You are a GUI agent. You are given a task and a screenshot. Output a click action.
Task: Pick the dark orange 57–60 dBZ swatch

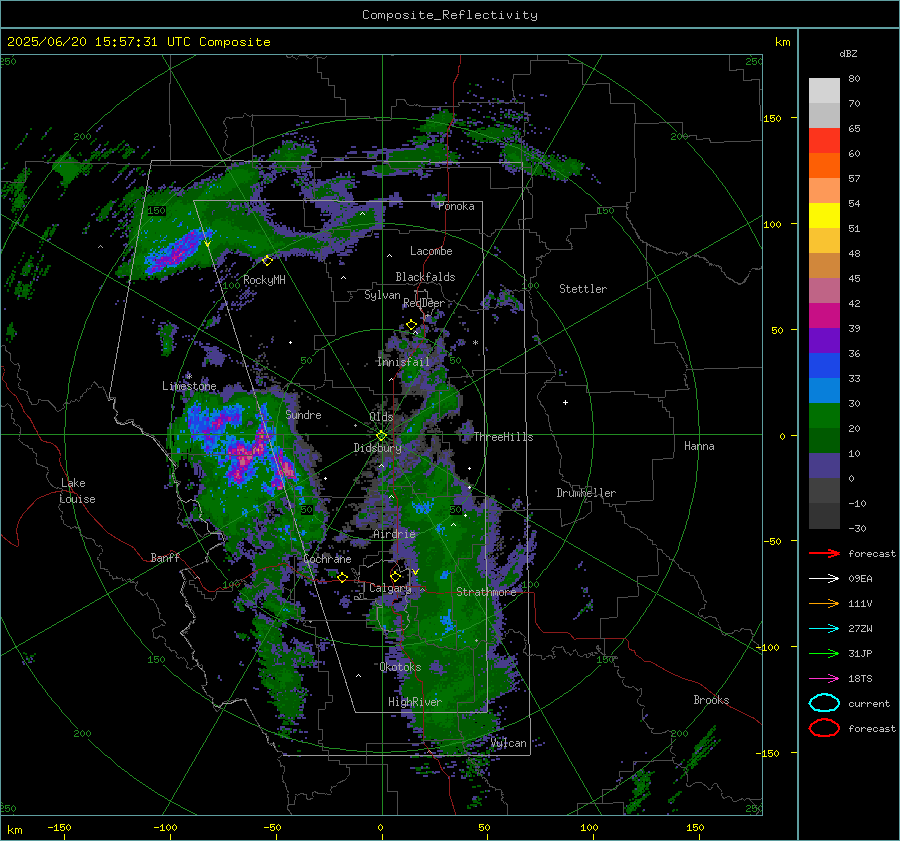point(824,166)
